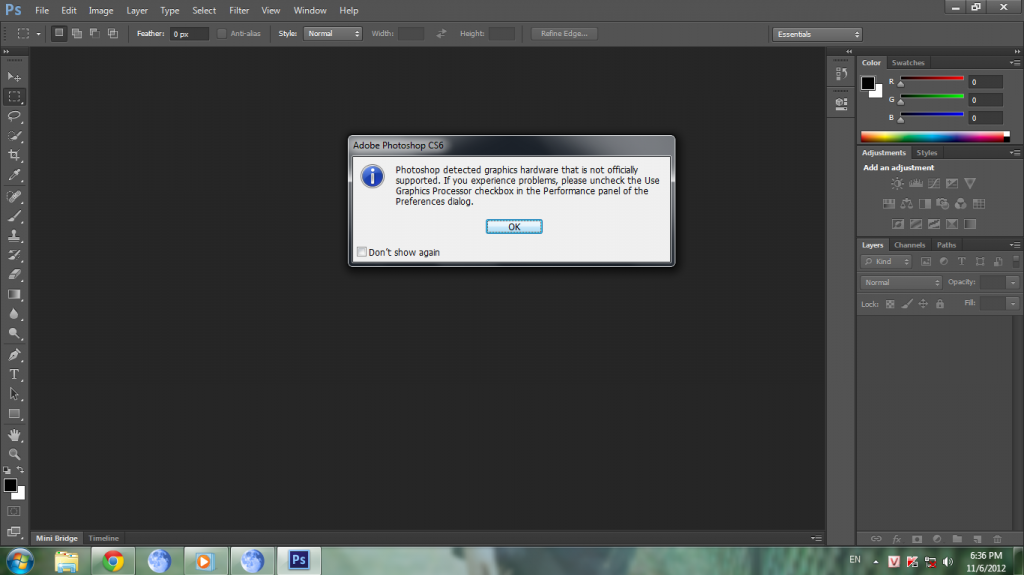Select the Brush tool
Image resolution: width=1024 pixels, height=575 pixels.
[14, 216]
